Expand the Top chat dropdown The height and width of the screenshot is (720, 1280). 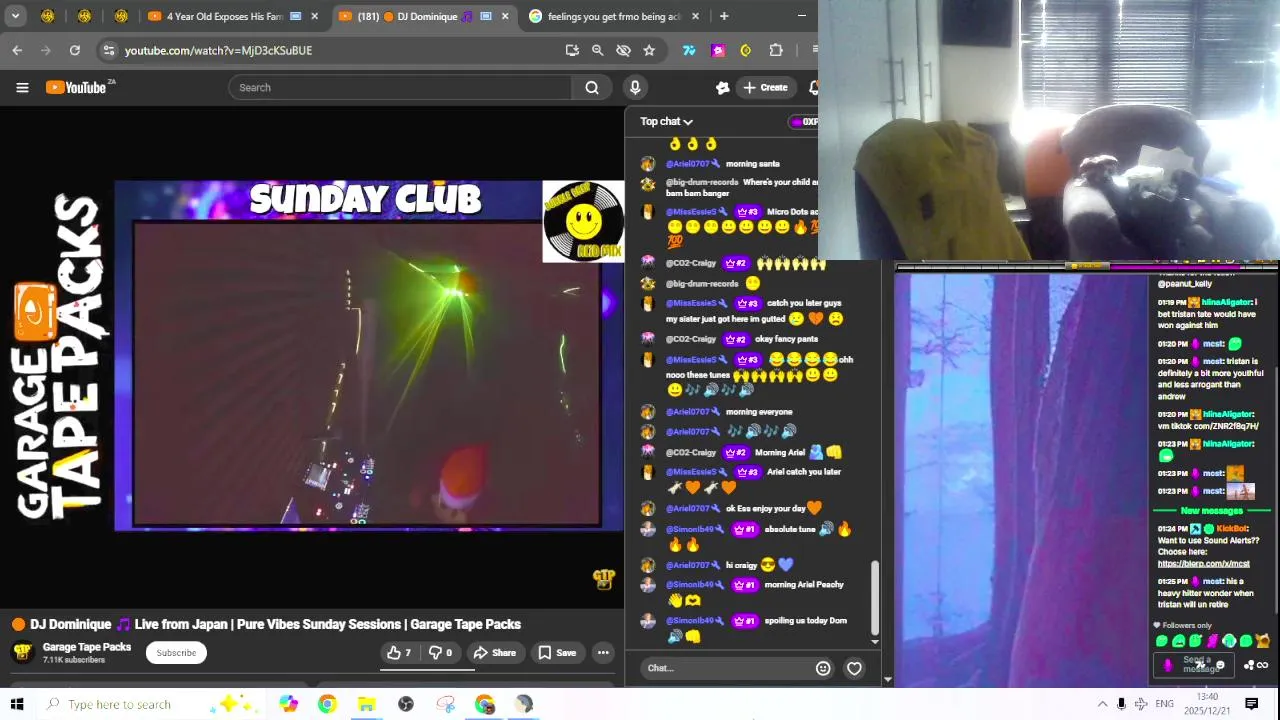[666, 121]
